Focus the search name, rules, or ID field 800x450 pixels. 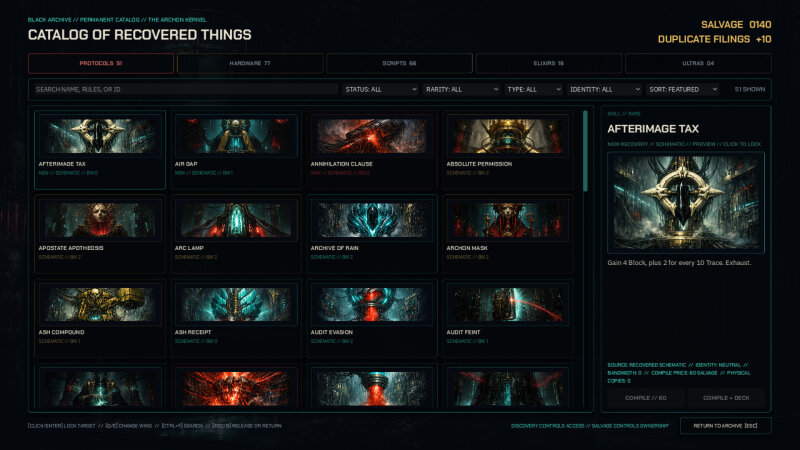[x=185, y=89]
